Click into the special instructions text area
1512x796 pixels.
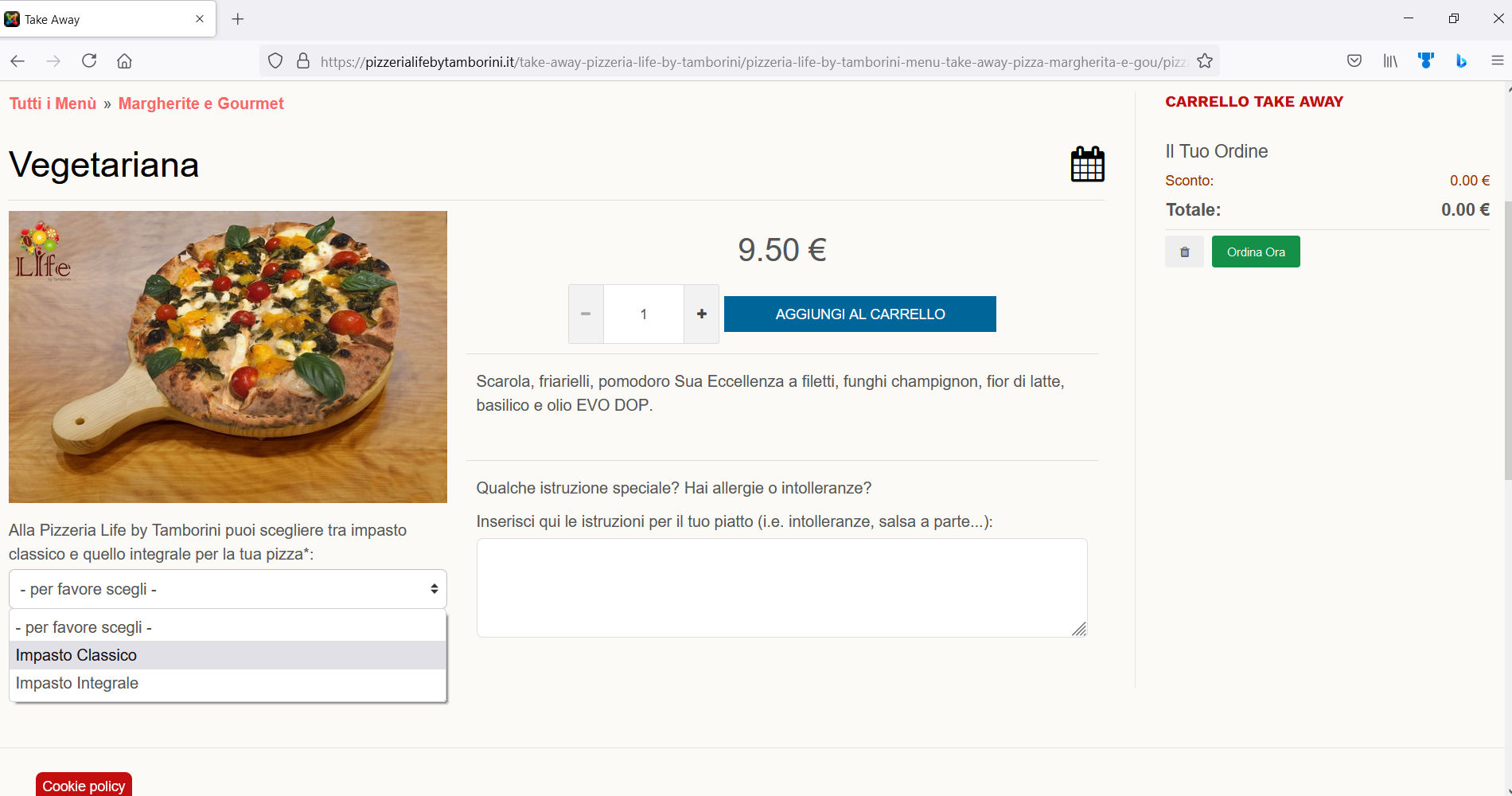point(781,587)
